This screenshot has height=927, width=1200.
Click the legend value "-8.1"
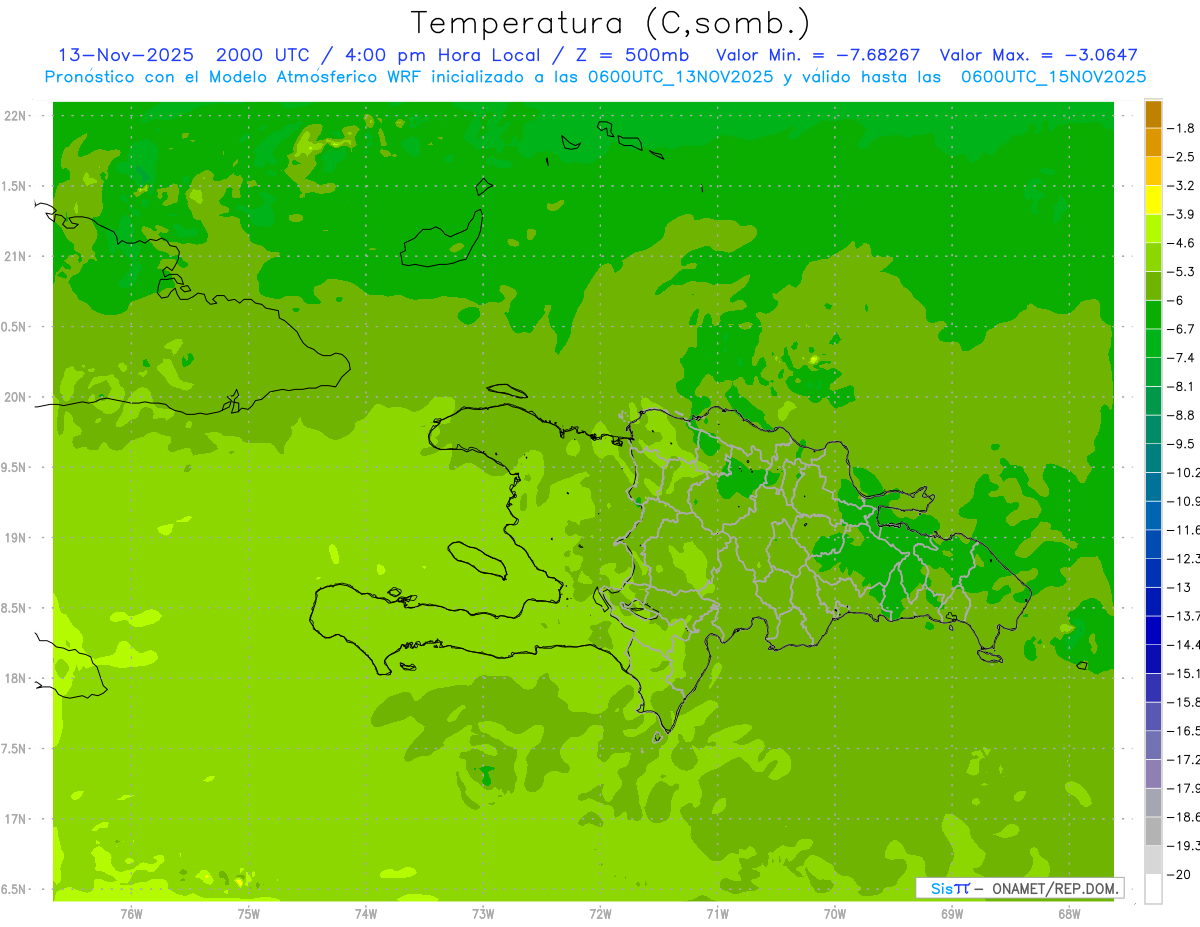[x=1181, y=386]
